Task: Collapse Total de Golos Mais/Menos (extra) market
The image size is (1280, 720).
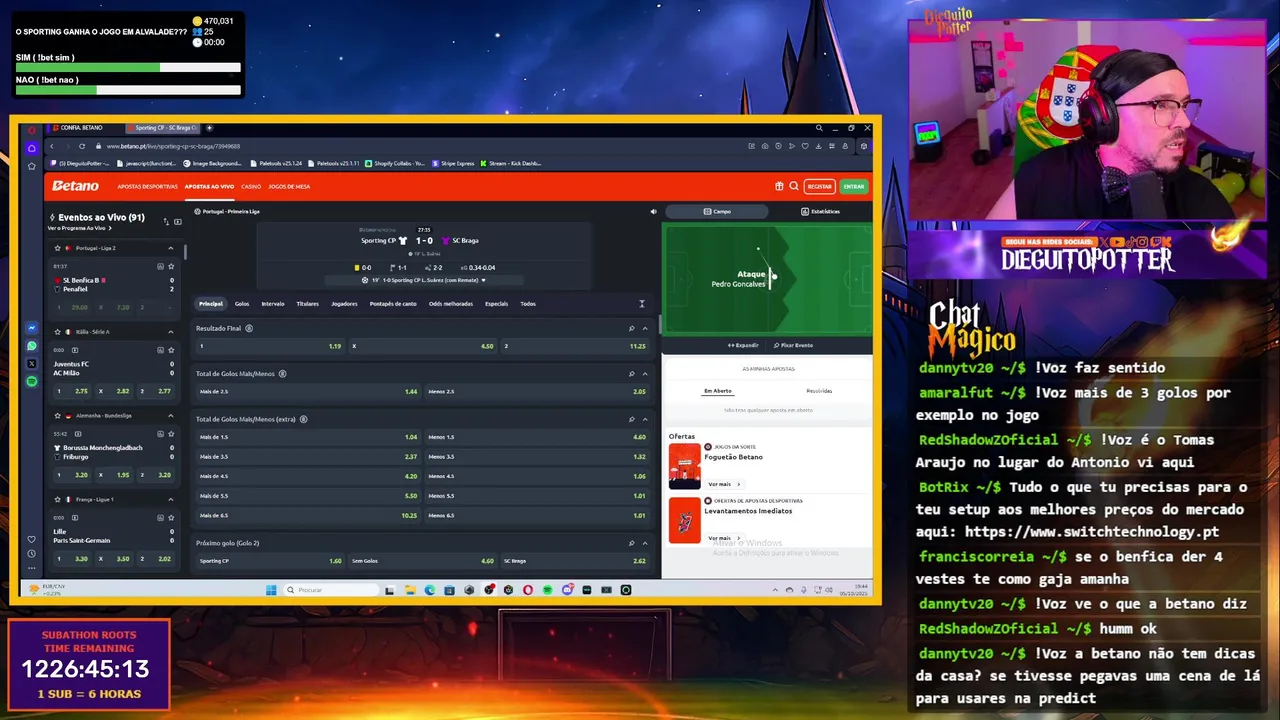Action: (645, 419)
